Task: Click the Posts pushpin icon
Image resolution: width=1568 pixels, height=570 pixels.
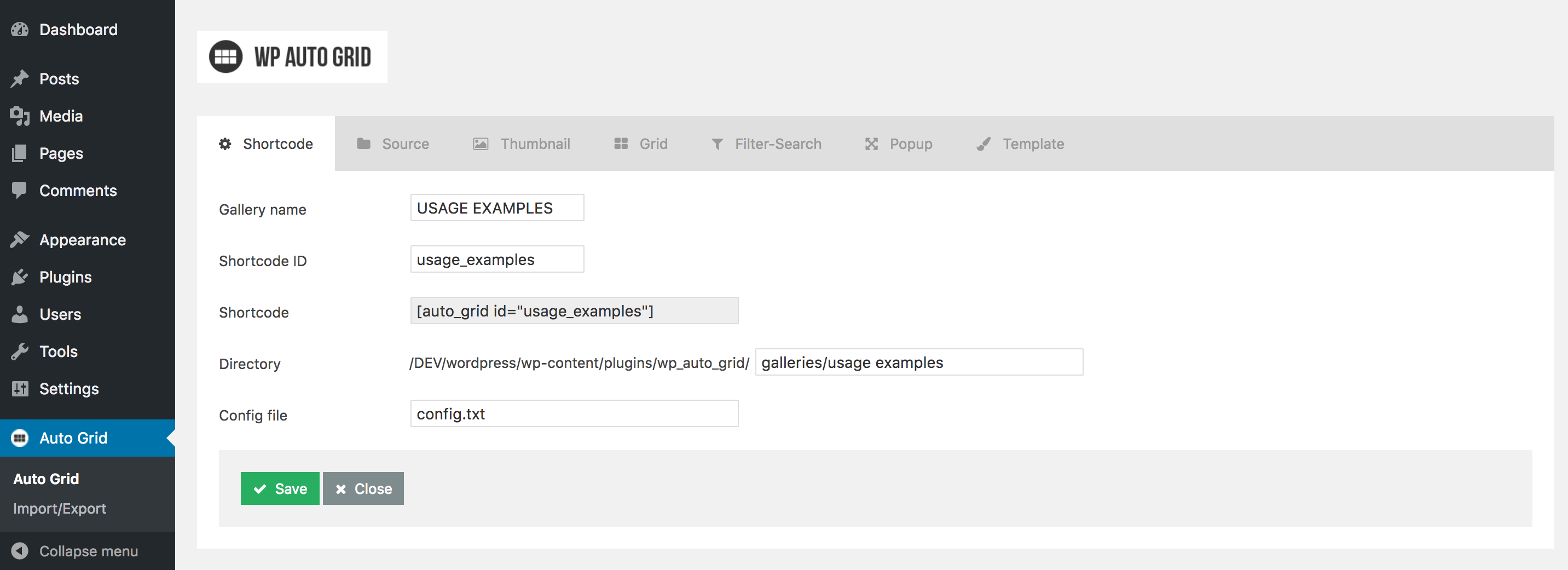Action: (x=20, y=78)
